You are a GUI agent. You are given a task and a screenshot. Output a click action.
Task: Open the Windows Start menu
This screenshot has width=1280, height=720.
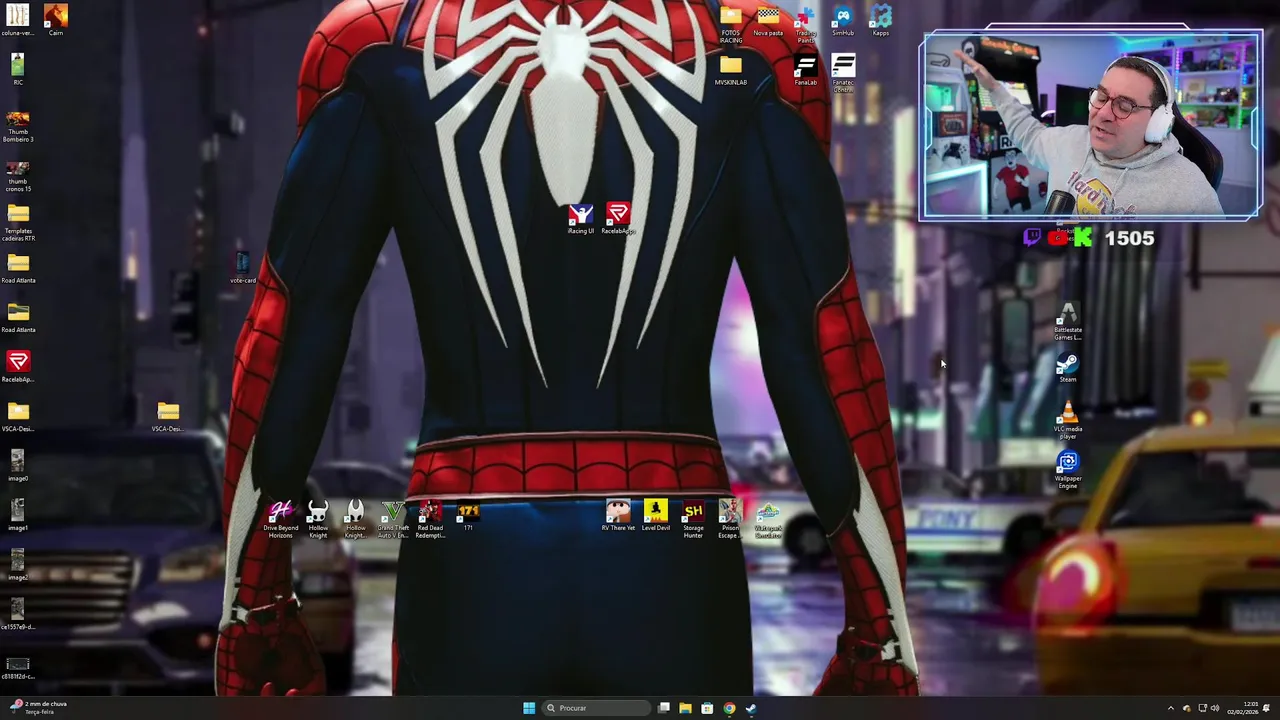[529, 708]
